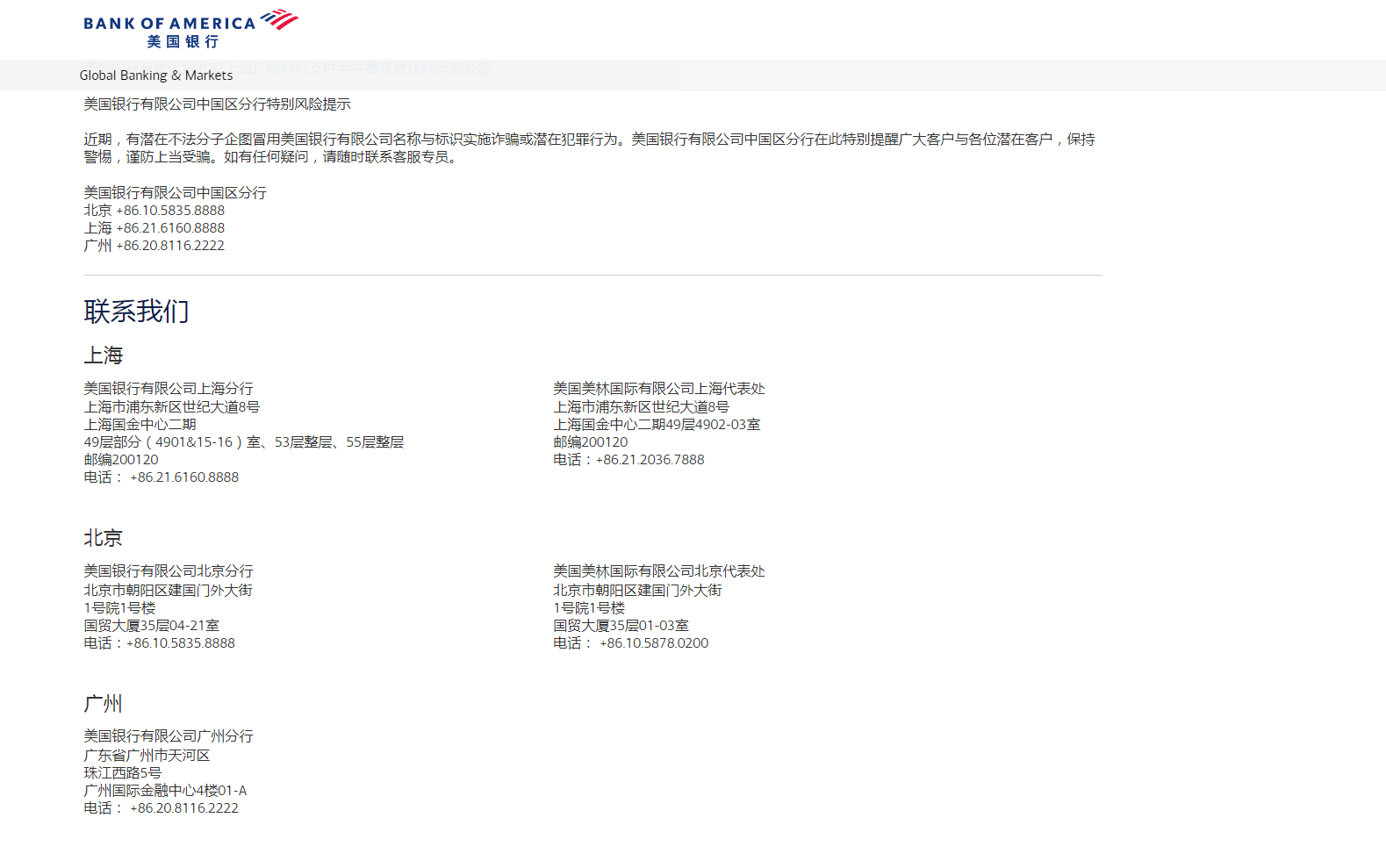
Task: Click the 联系我们 heading
Action: (x=136, y=311)
